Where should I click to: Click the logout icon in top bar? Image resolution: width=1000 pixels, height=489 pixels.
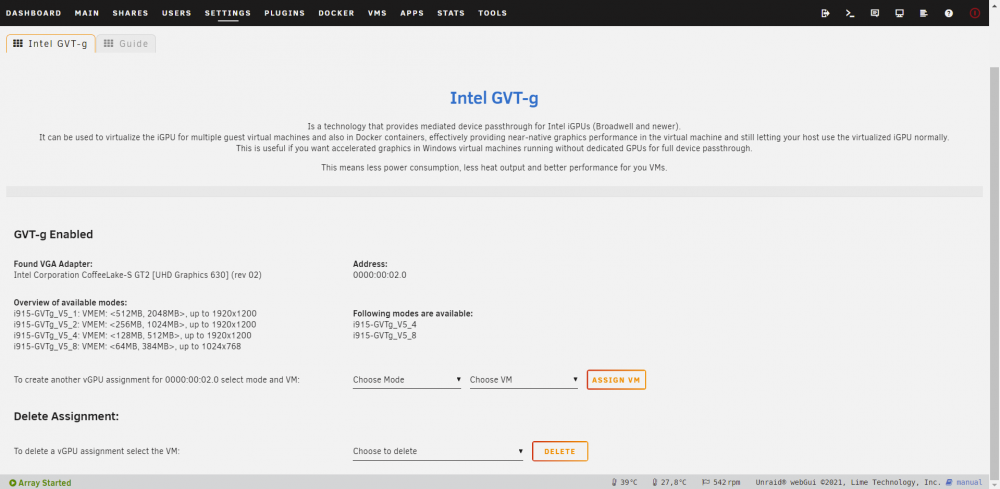(x=825, y=13)
